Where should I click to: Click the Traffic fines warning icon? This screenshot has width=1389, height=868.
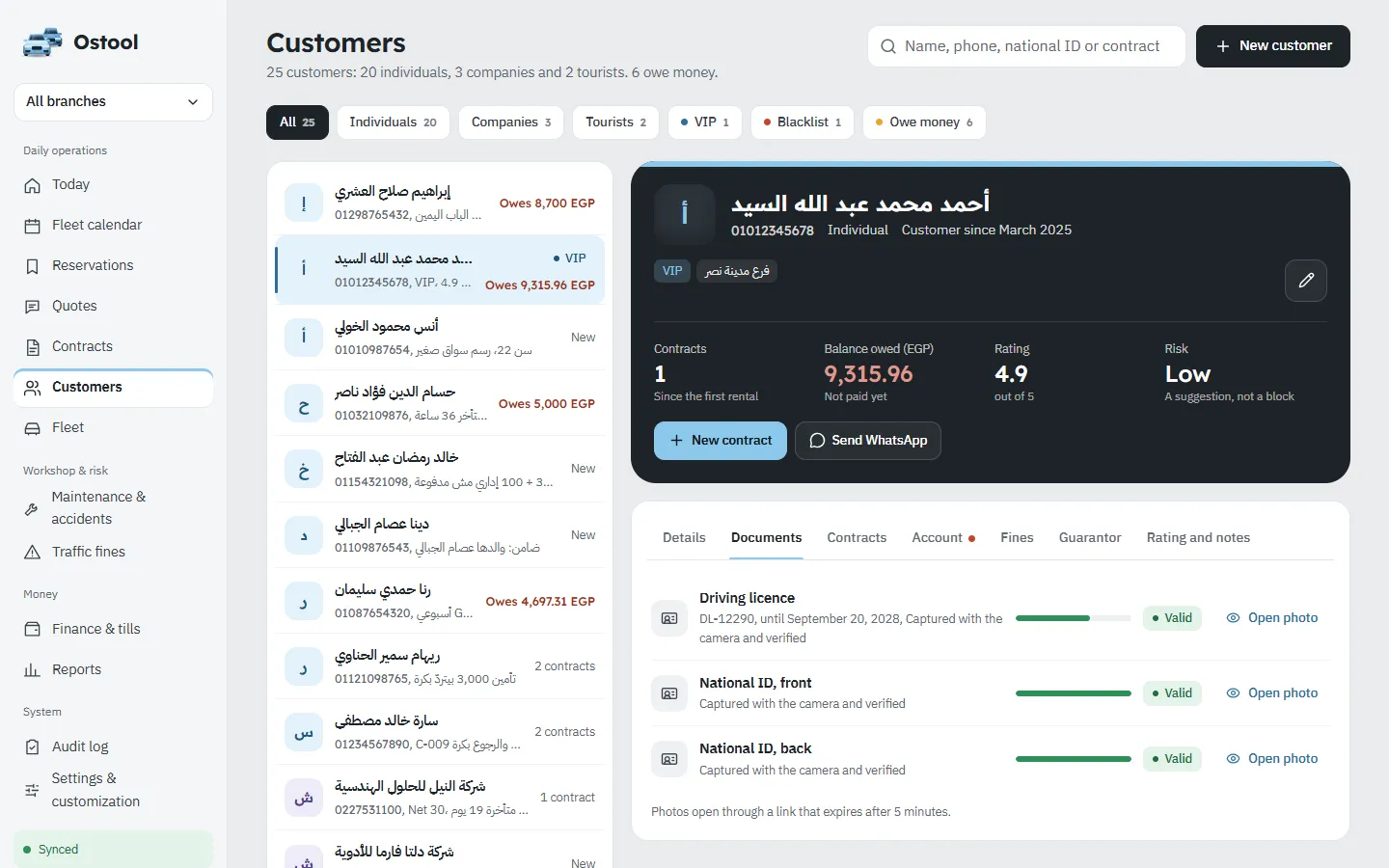coord(33,553)
